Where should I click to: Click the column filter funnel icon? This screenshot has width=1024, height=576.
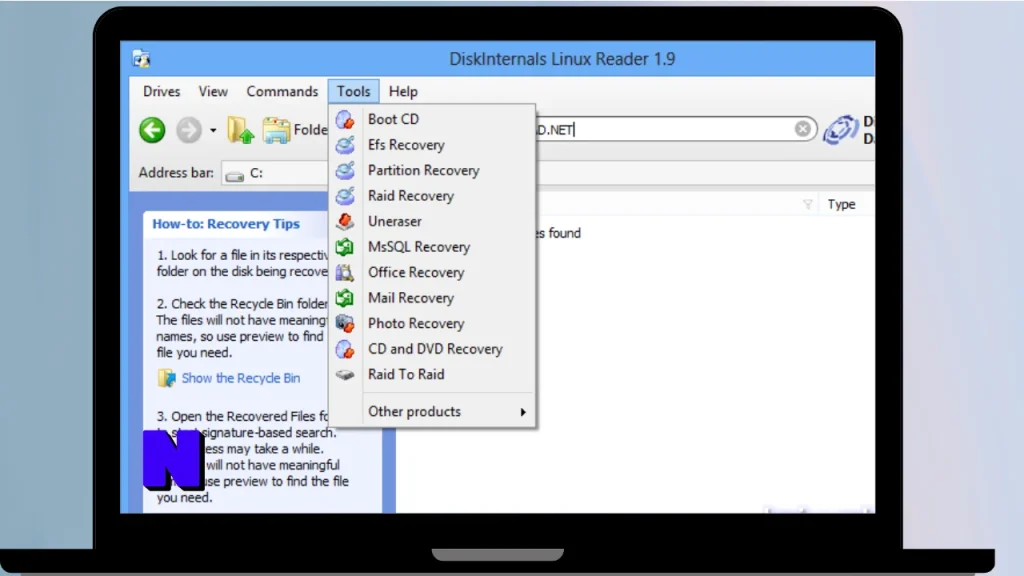point(808,204)
